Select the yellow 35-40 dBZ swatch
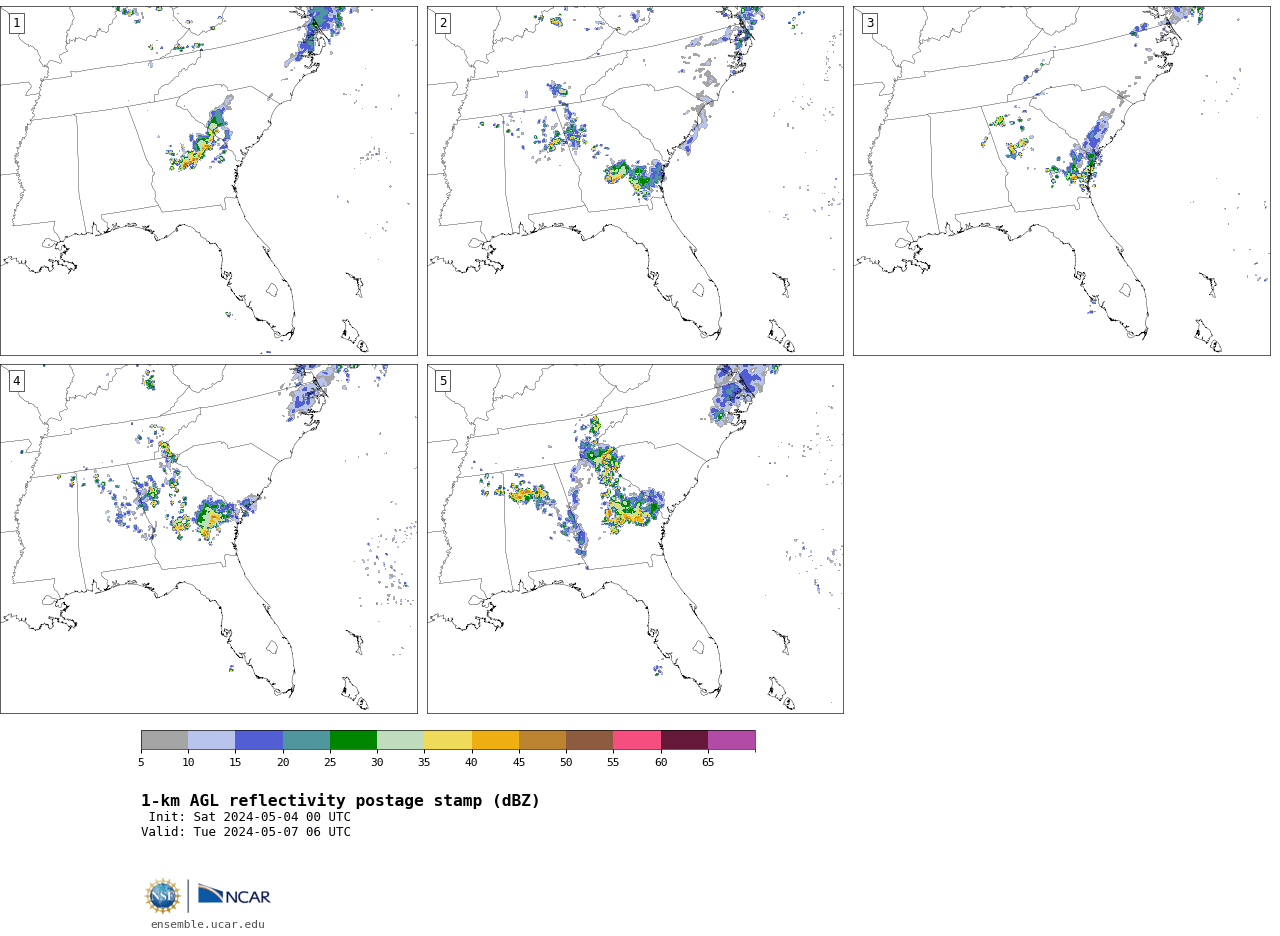This screenshot has width=1280, height=936. [448, 740]
